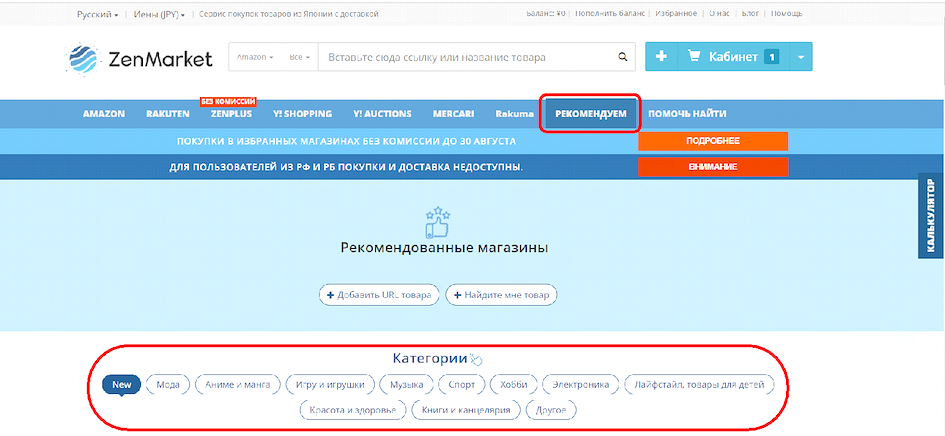Screen dimensions: 945x436
Task: Open the AMAZON navigation tab
Action: [x=104, y=113]
